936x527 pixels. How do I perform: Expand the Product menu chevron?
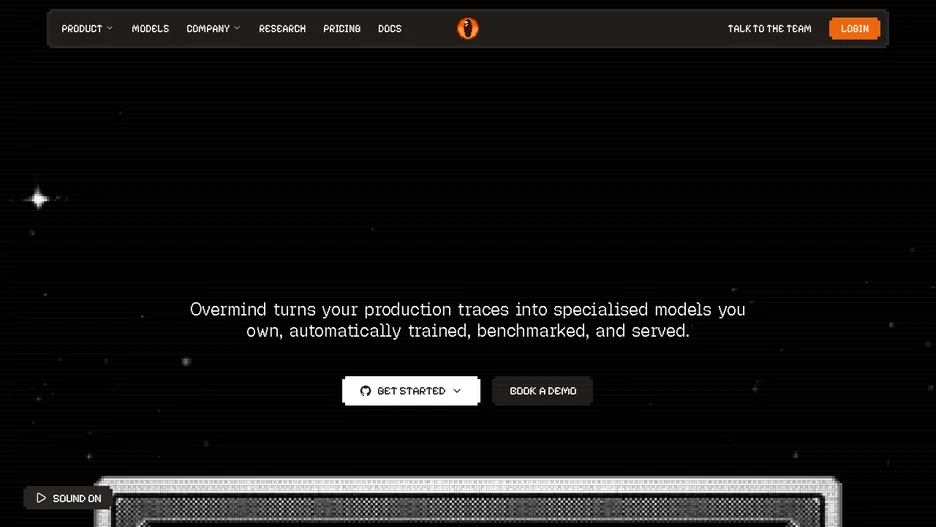(x=110, y=28)
